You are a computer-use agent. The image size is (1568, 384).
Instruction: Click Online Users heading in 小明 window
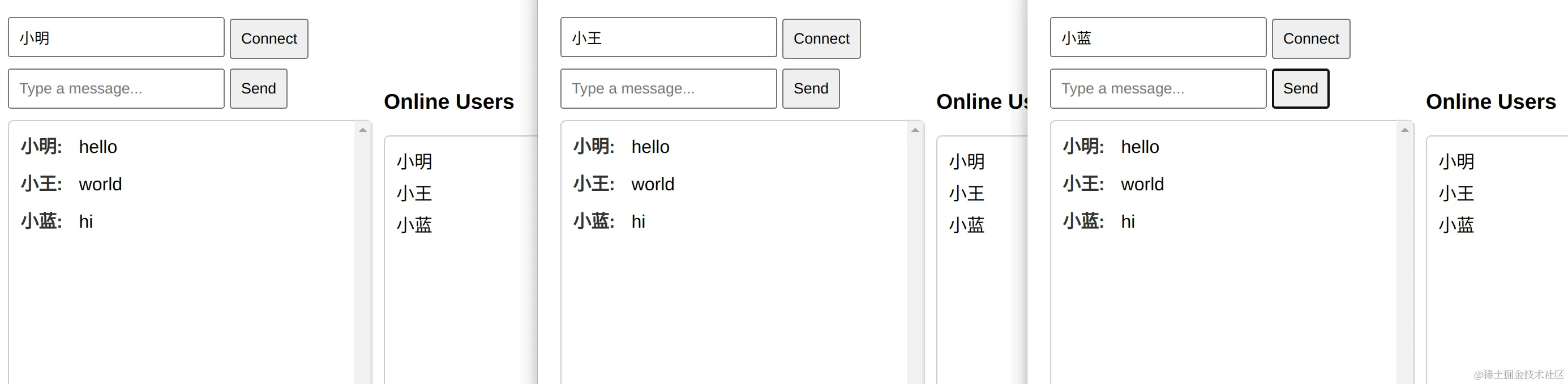coord(449,101)
